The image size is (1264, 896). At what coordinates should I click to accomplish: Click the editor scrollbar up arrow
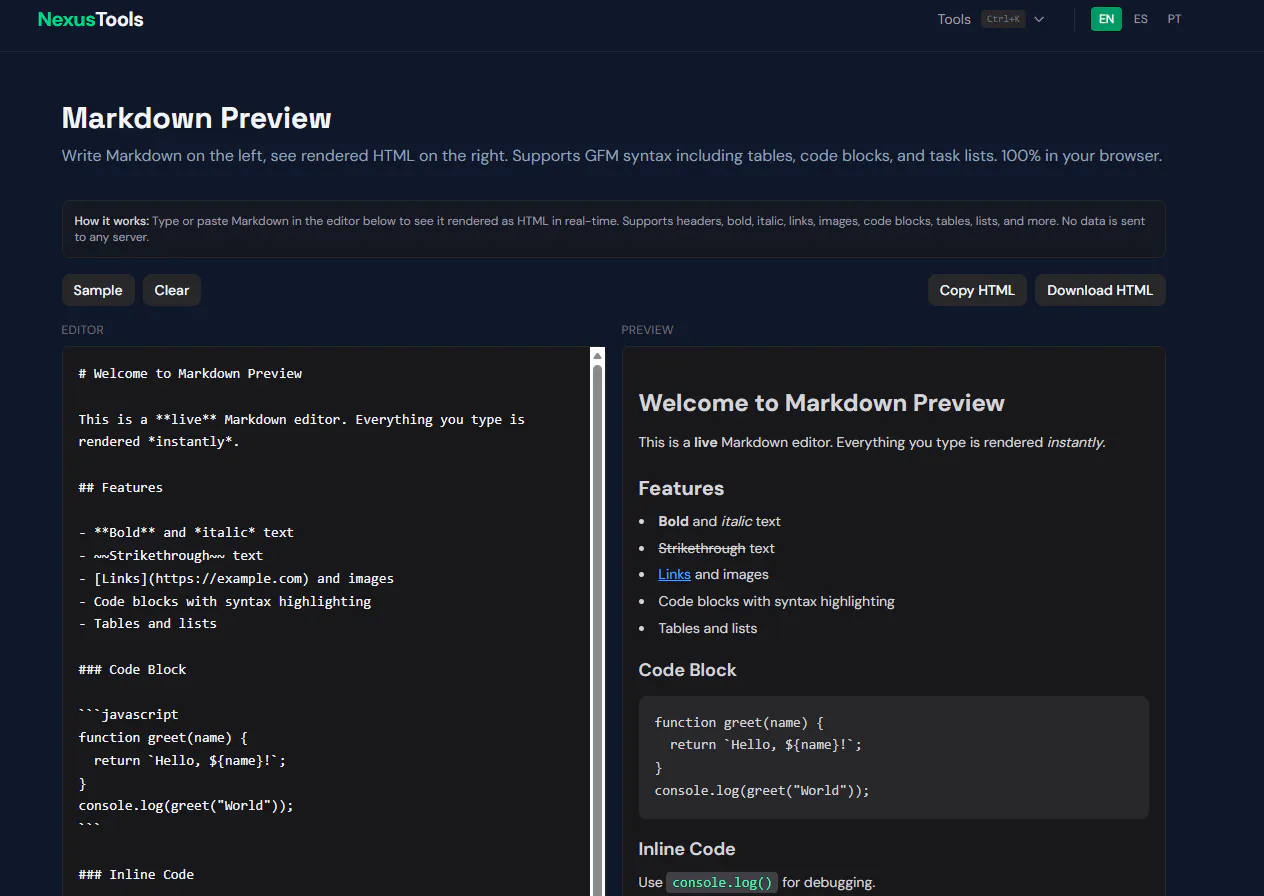(598, 355)
